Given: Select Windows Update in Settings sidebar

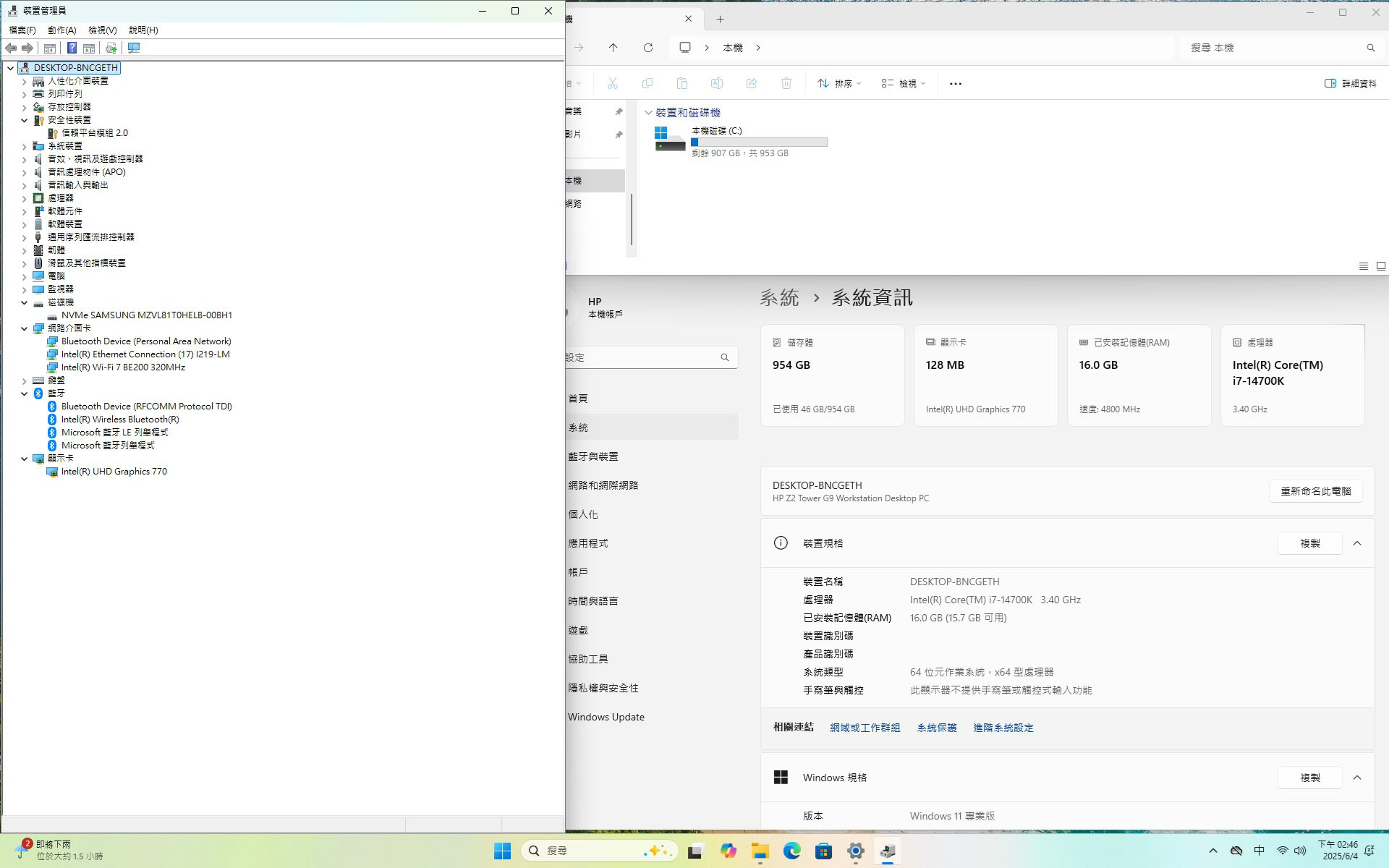Looking at the screenshot, I should (x=606, y=717).
